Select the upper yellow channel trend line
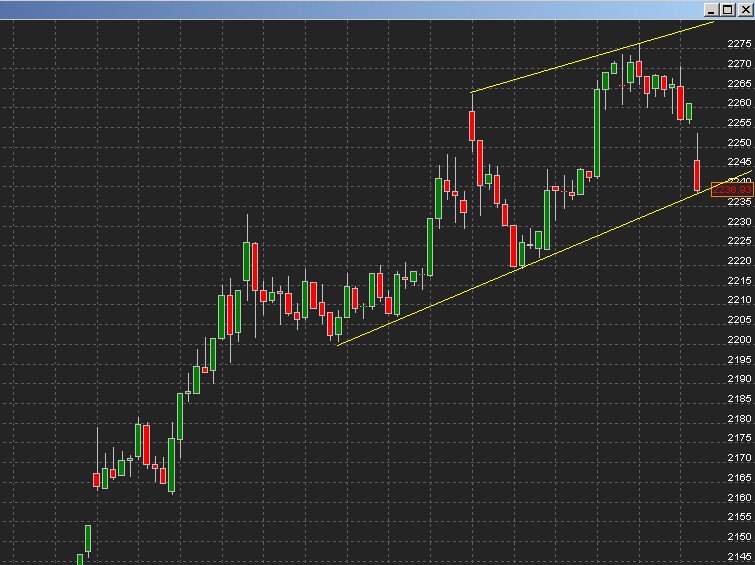The height and width of the screenshot is (565, 755). [x=592, y=57]
